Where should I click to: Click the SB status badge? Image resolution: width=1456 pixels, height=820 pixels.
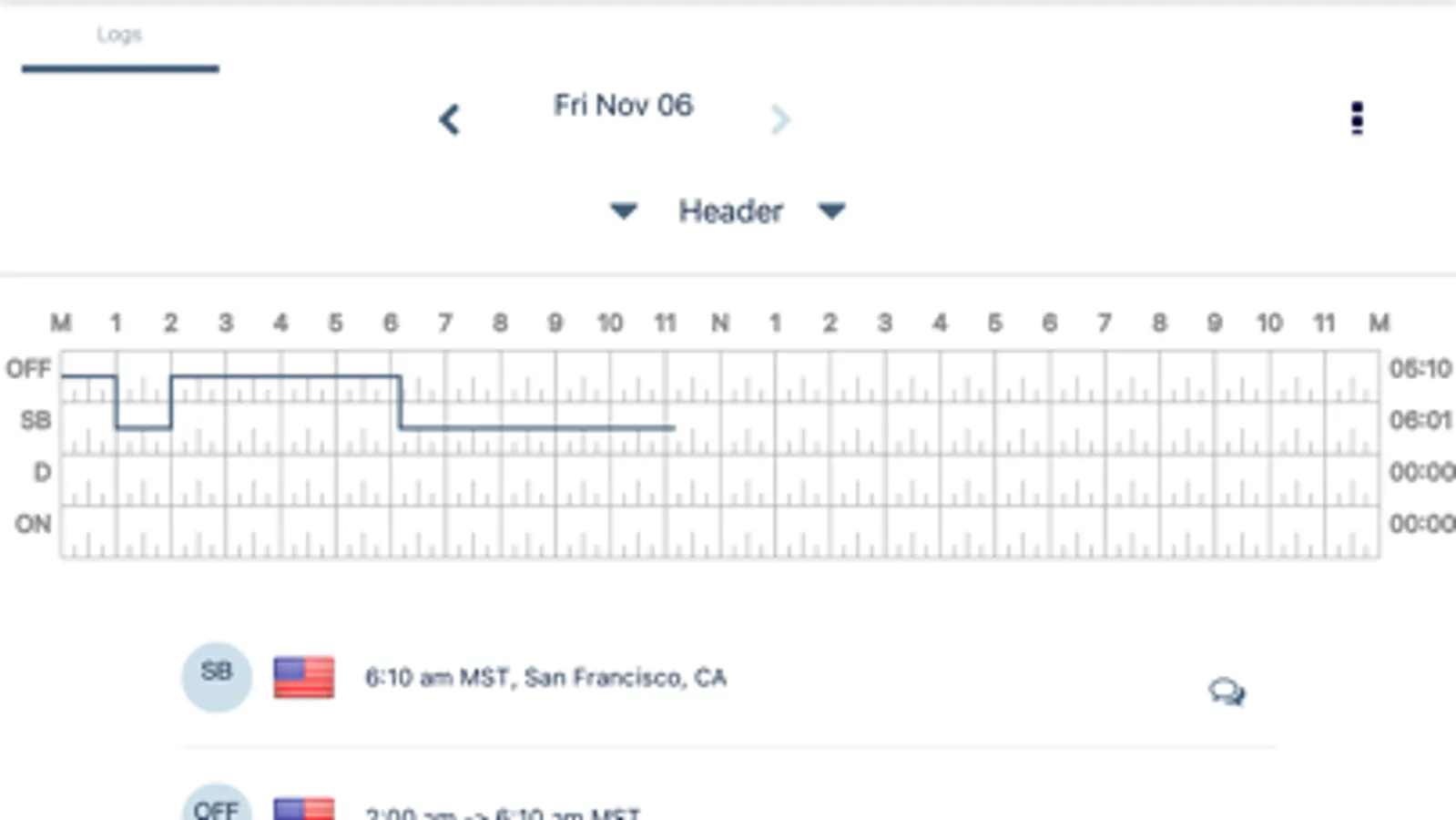pyautogui.click(x=217, y=676)
